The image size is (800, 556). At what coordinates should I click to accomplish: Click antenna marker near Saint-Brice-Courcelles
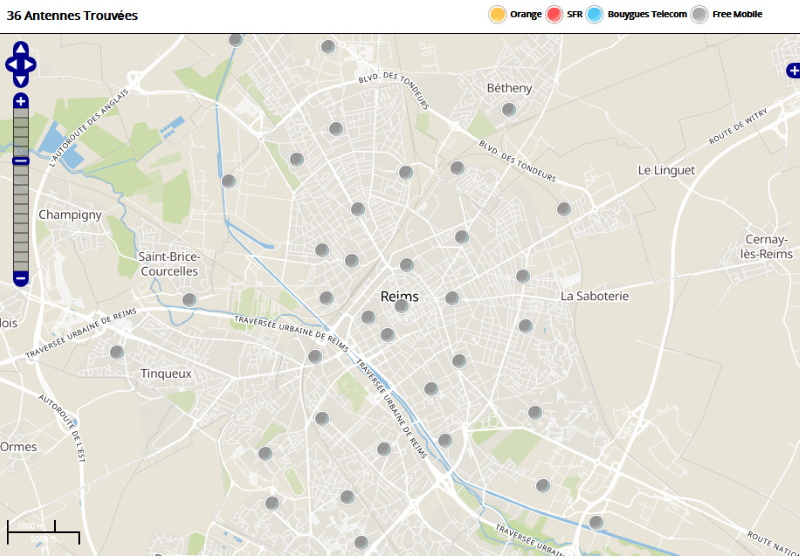pyautogui.click(x=189, y=300)
